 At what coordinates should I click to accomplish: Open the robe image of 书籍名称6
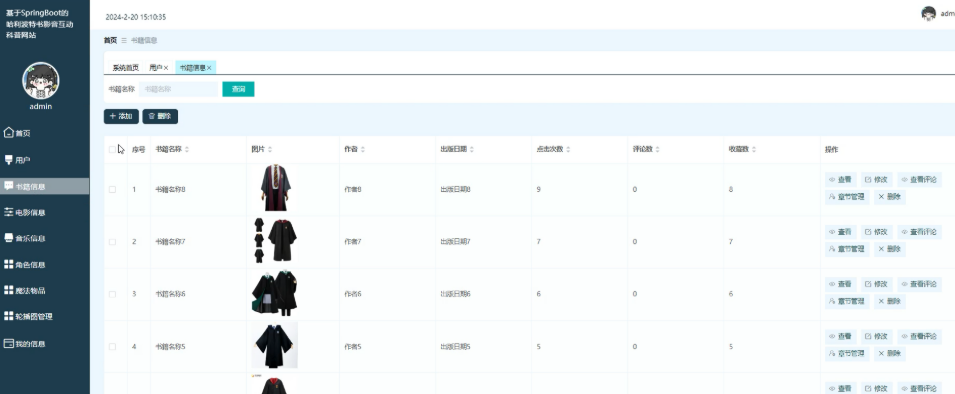tap(275, 293)
